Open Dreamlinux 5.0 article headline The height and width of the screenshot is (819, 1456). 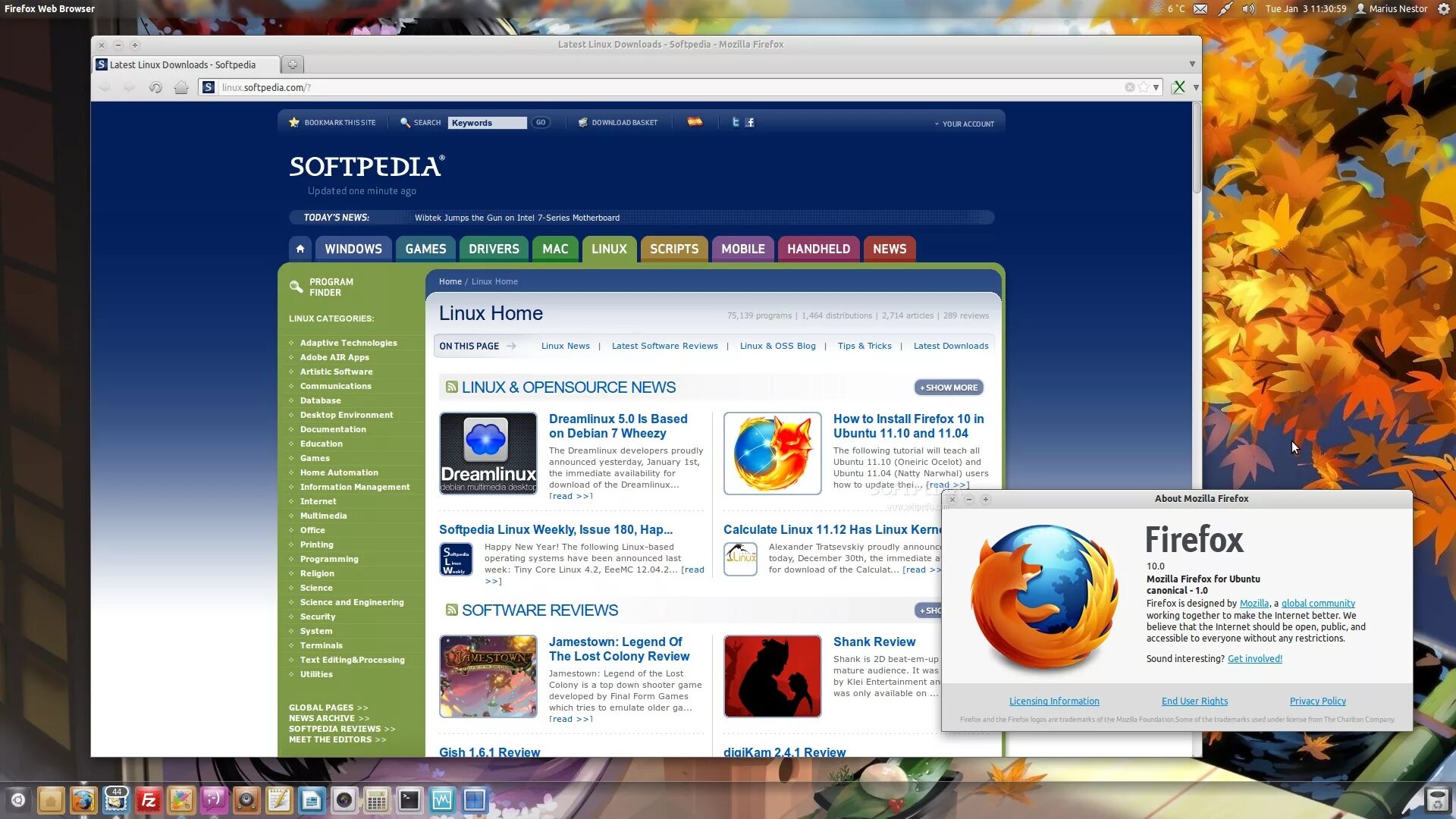[618, 426]
